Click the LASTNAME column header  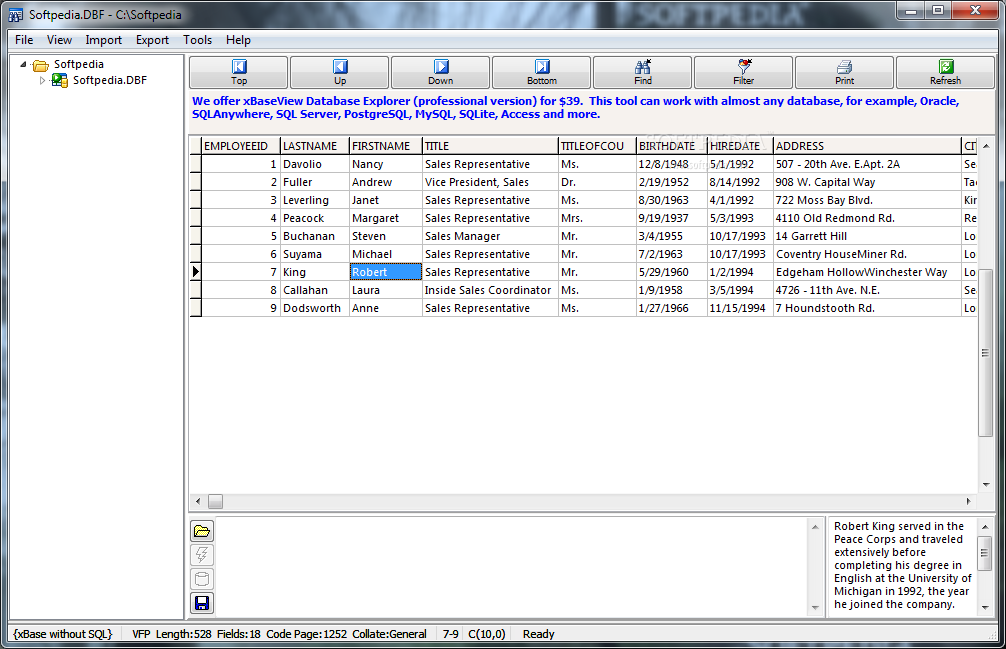315,146
